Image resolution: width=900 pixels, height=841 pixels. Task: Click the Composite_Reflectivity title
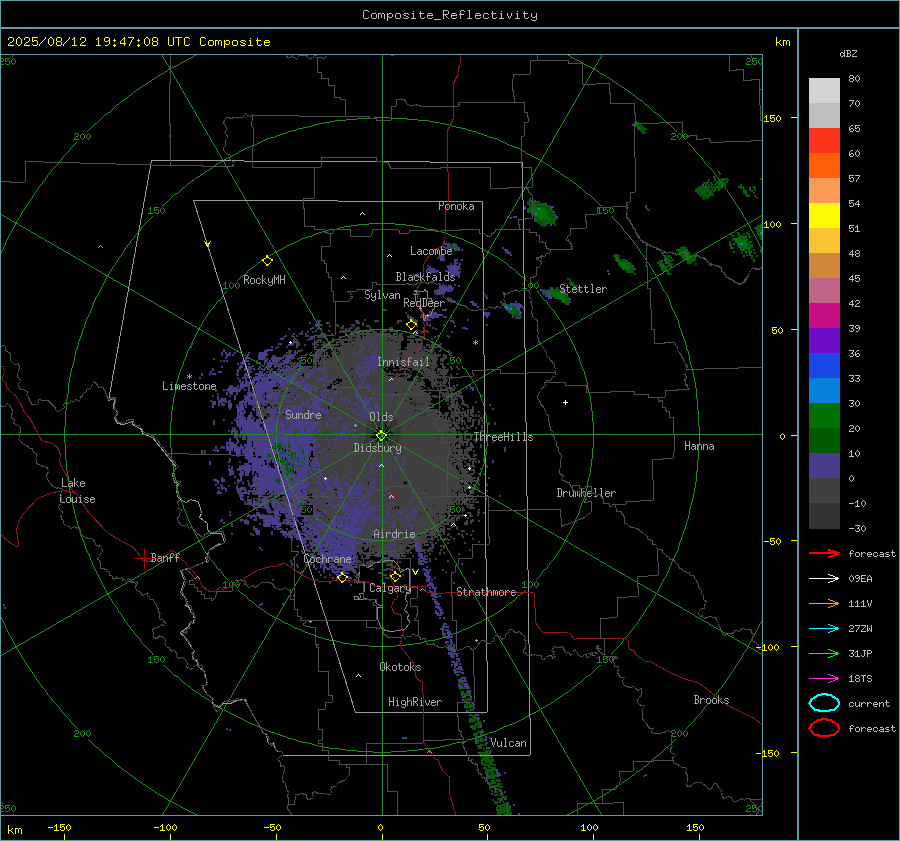tap(449, 15)
